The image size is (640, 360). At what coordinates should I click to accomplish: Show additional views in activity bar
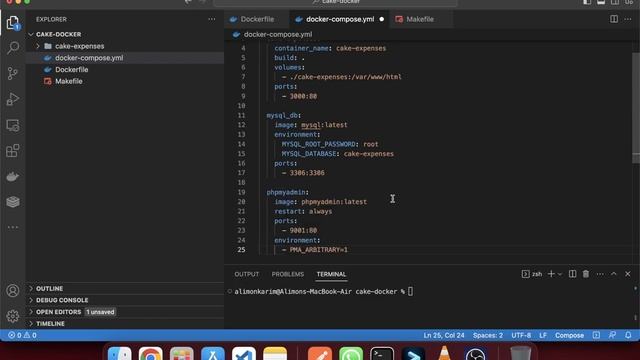pos(13,227)
